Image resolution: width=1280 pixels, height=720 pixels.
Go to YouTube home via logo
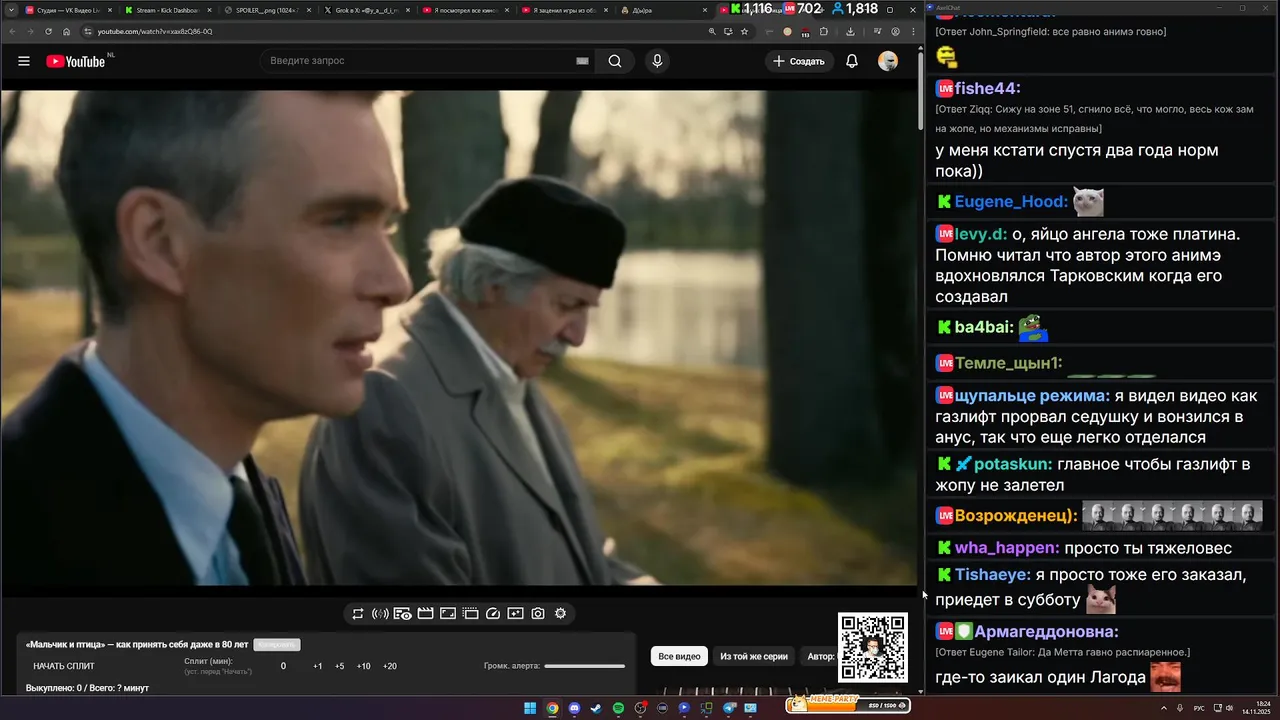pyautogui.click(x=76, y=61)
